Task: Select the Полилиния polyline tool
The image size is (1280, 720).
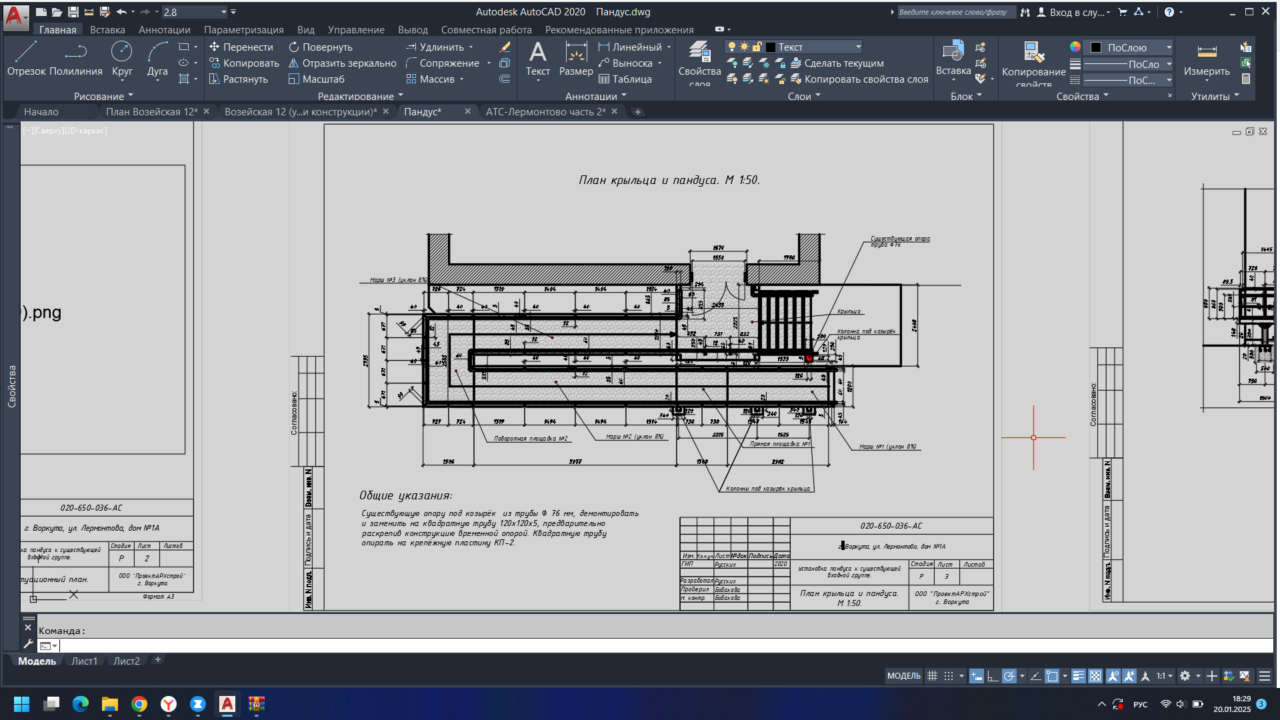Action: click(x=76, y=58)
